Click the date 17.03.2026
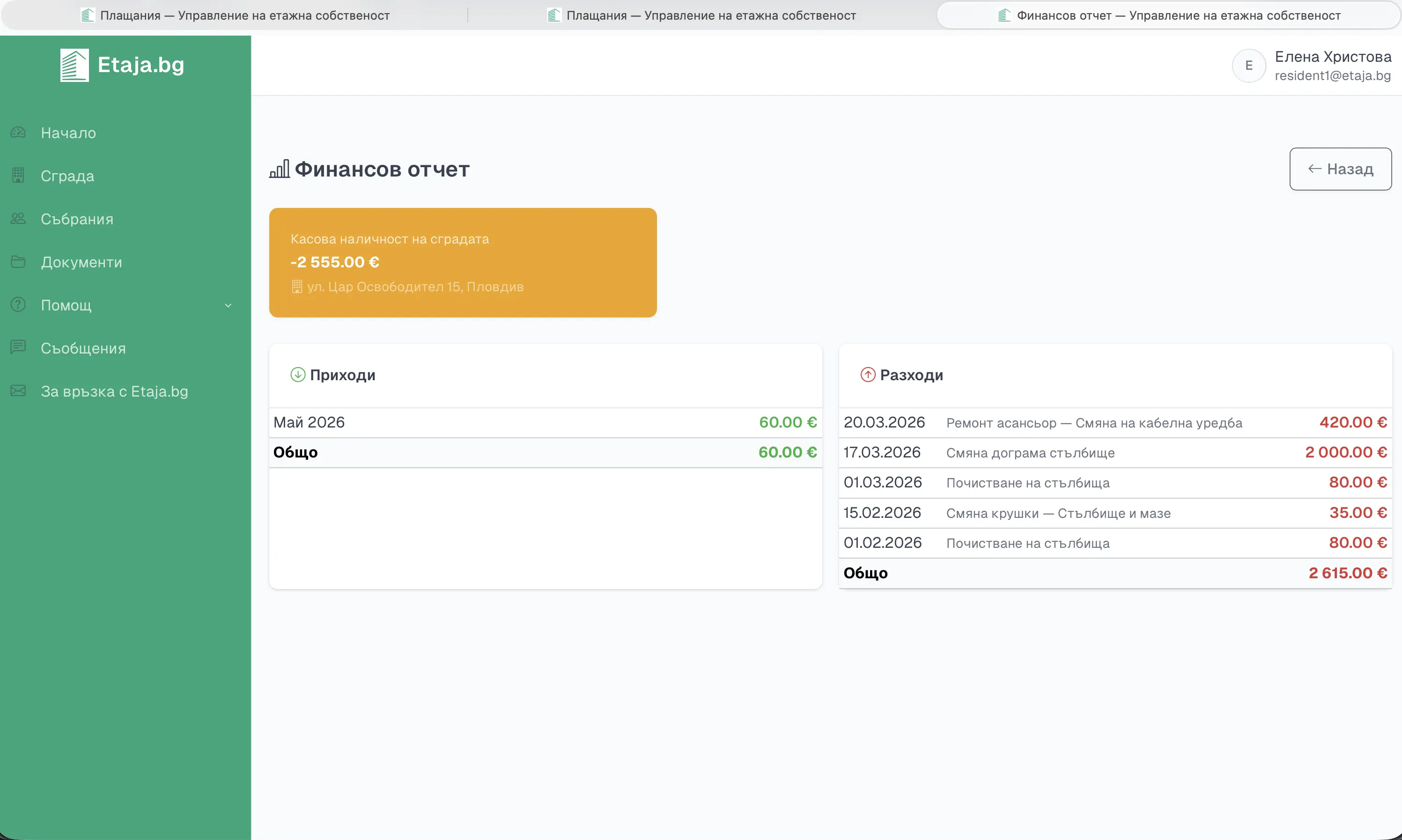The height and width of the screenshot is (840, 1402). point(882,452)
